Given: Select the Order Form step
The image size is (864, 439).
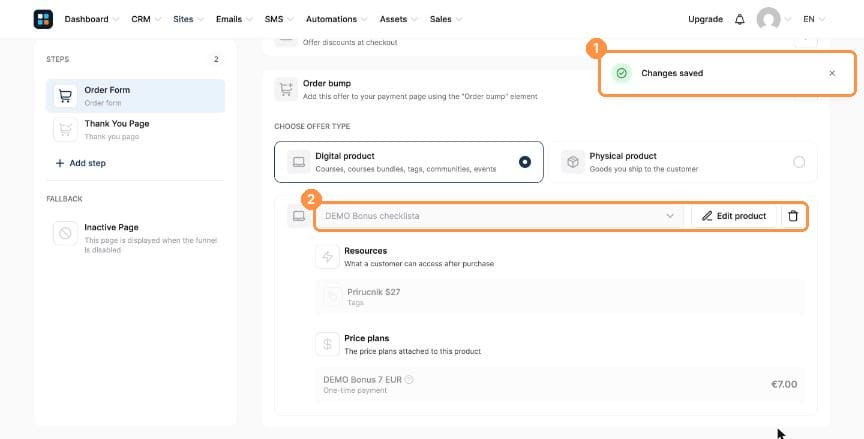Looking at the screenshot, I should click(136, 96).
